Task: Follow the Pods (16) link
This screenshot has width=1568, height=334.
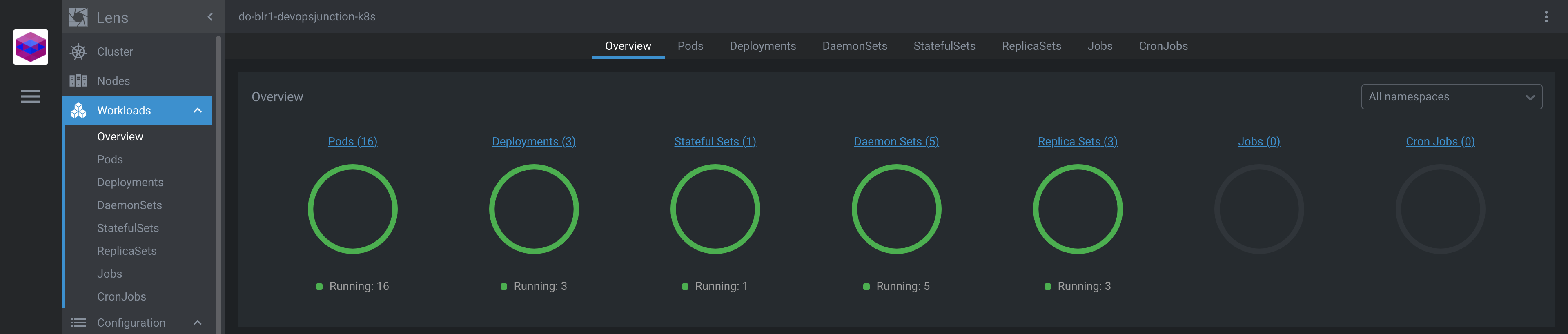Action: tap(352, 141)
